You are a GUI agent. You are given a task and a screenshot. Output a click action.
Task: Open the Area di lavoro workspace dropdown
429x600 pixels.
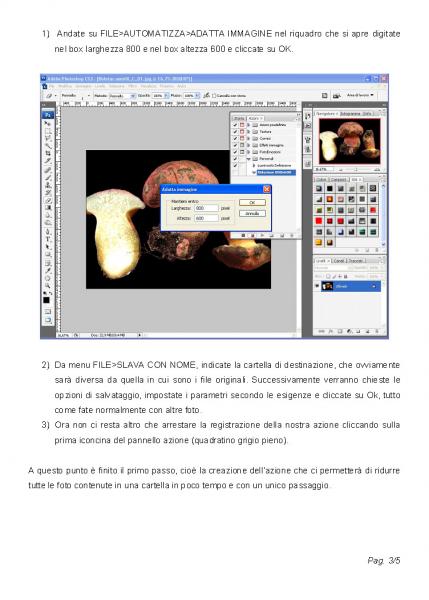tap(360, 95)
